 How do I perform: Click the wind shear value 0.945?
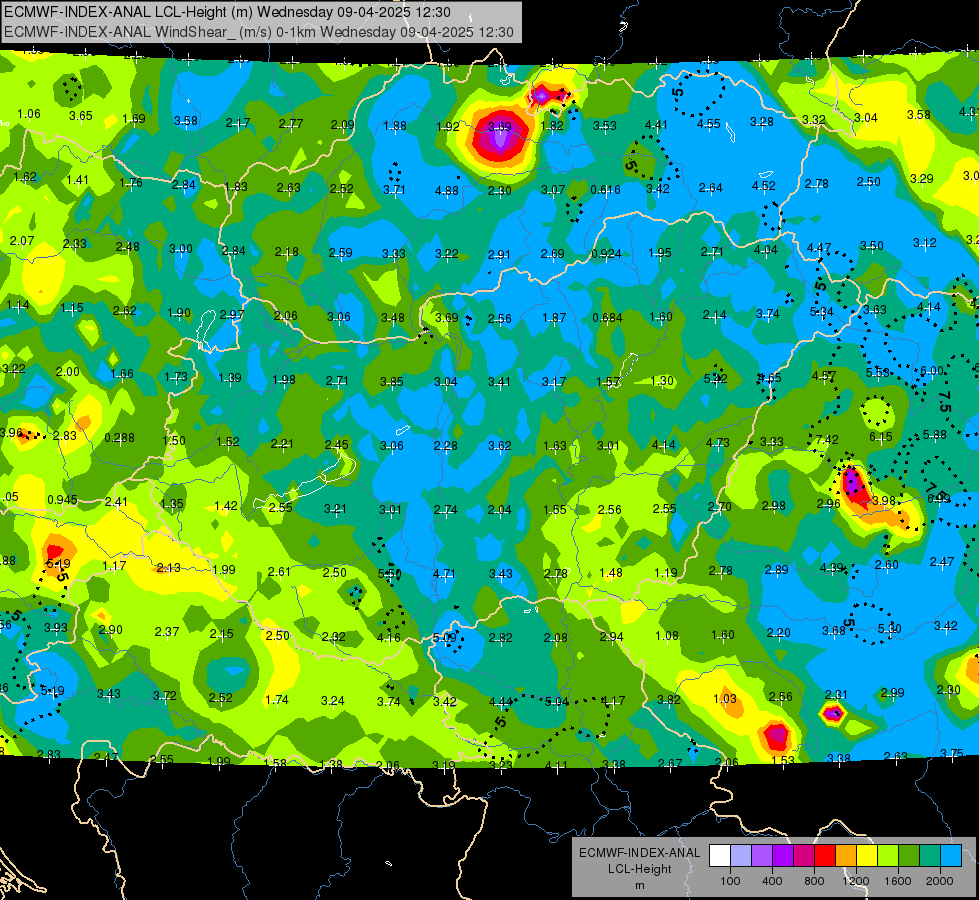pos(62,500)
